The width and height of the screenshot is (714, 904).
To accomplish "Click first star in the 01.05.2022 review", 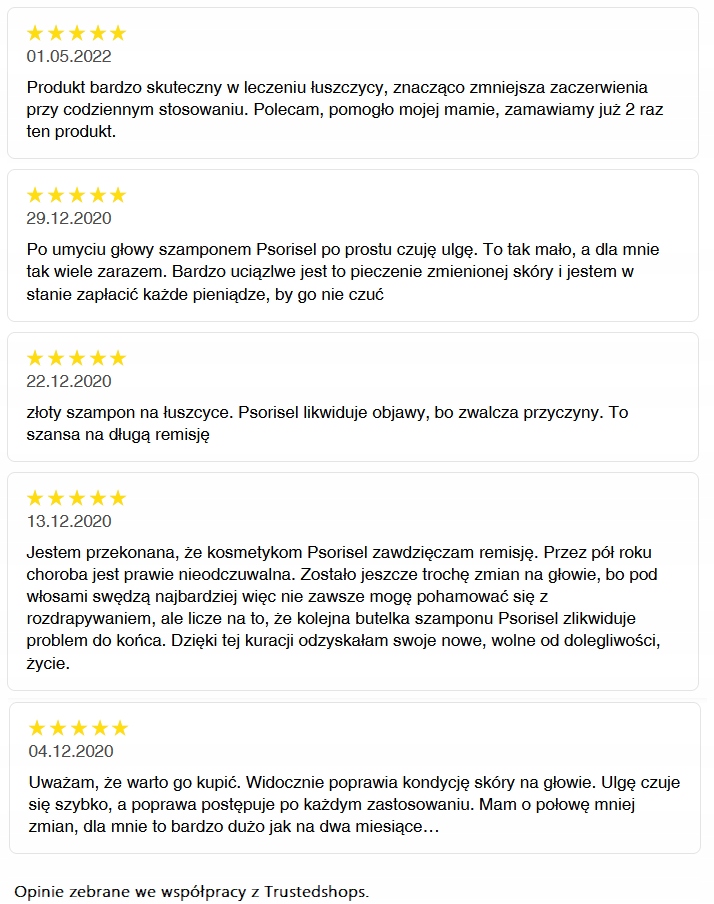I will click(36, 33).
